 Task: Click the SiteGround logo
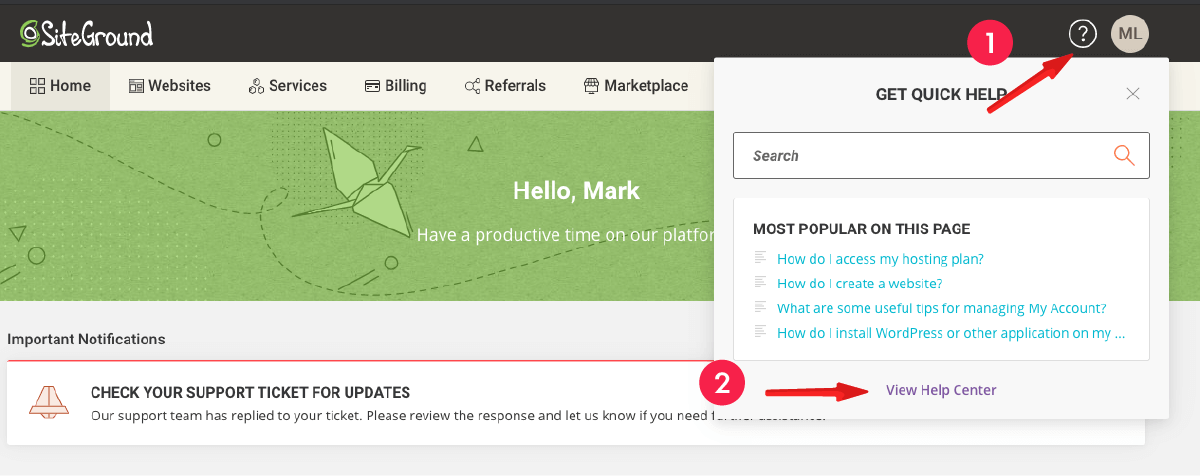[x=87, y=34]
